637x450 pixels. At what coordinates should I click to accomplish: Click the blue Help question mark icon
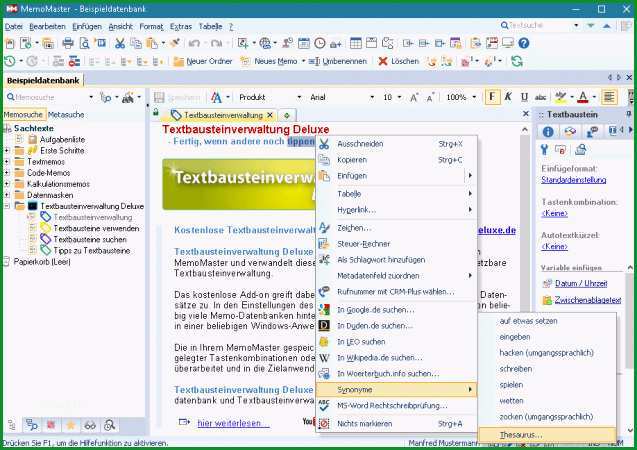(524, 43)
